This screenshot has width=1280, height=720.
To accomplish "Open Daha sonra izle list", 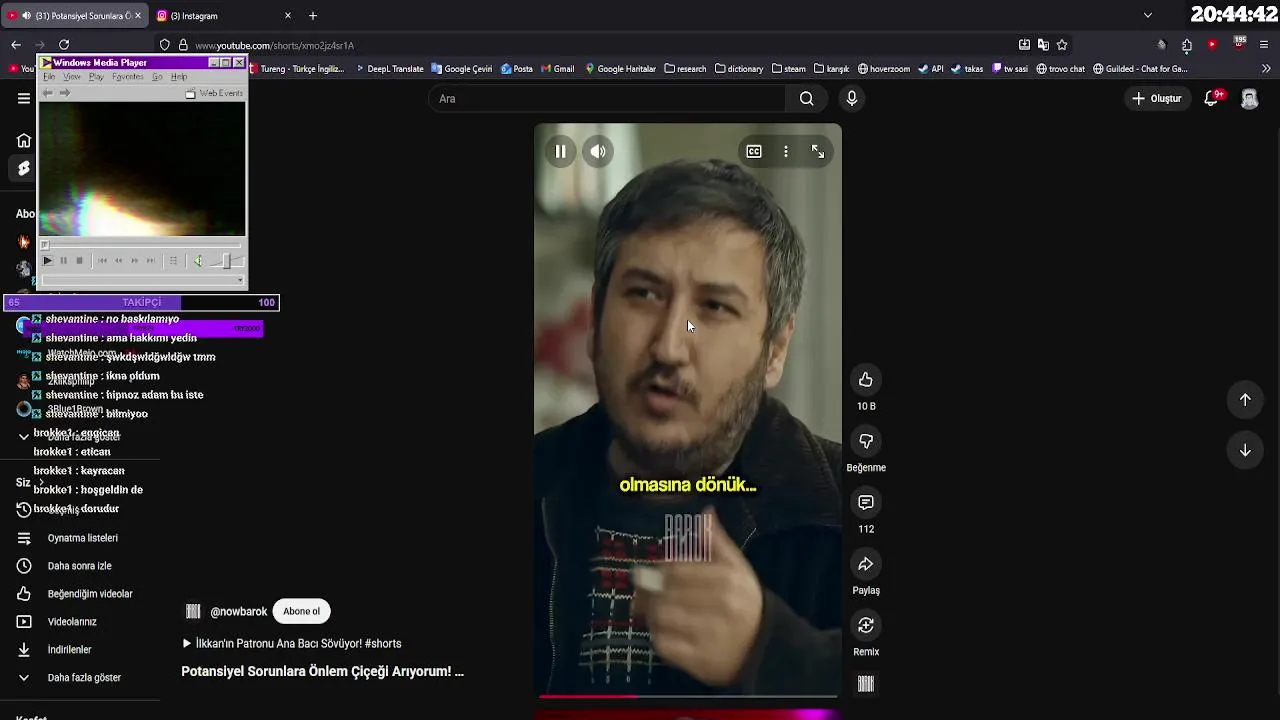I will [x=79, y=566].
